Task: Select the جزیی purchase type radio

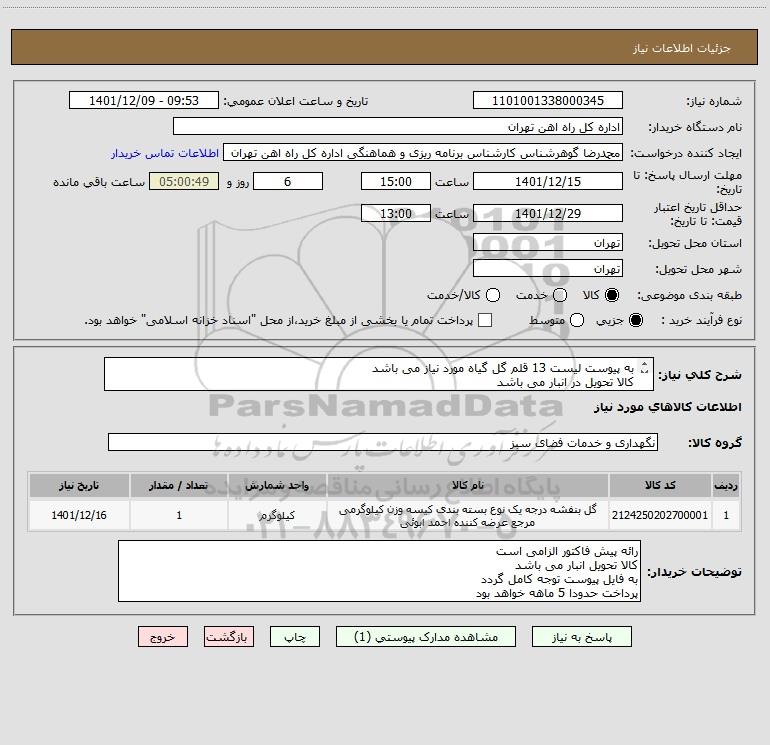Action: [636, 320]
